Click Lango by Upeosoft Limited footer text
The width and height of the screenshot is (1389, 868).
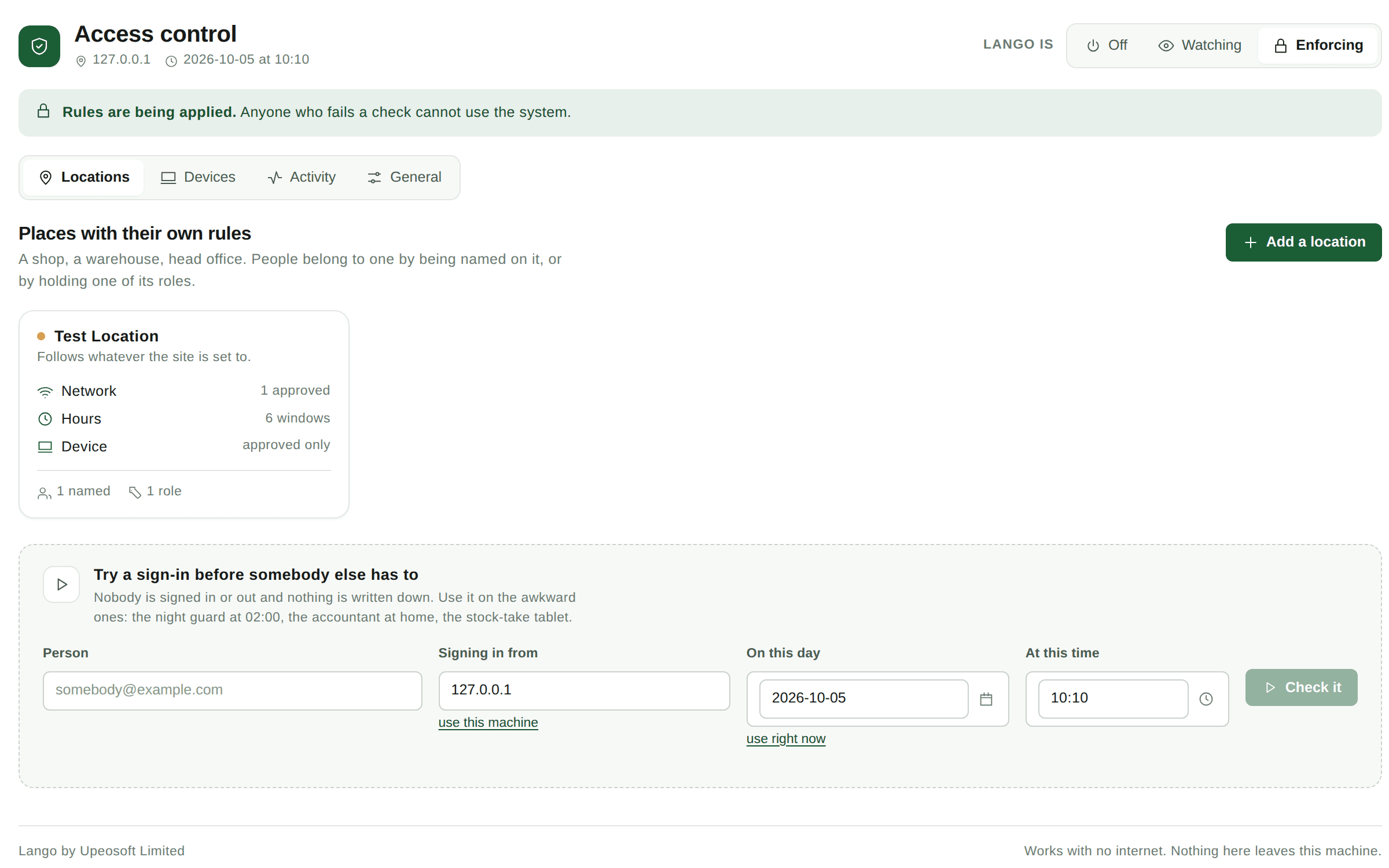click(101, 851)
